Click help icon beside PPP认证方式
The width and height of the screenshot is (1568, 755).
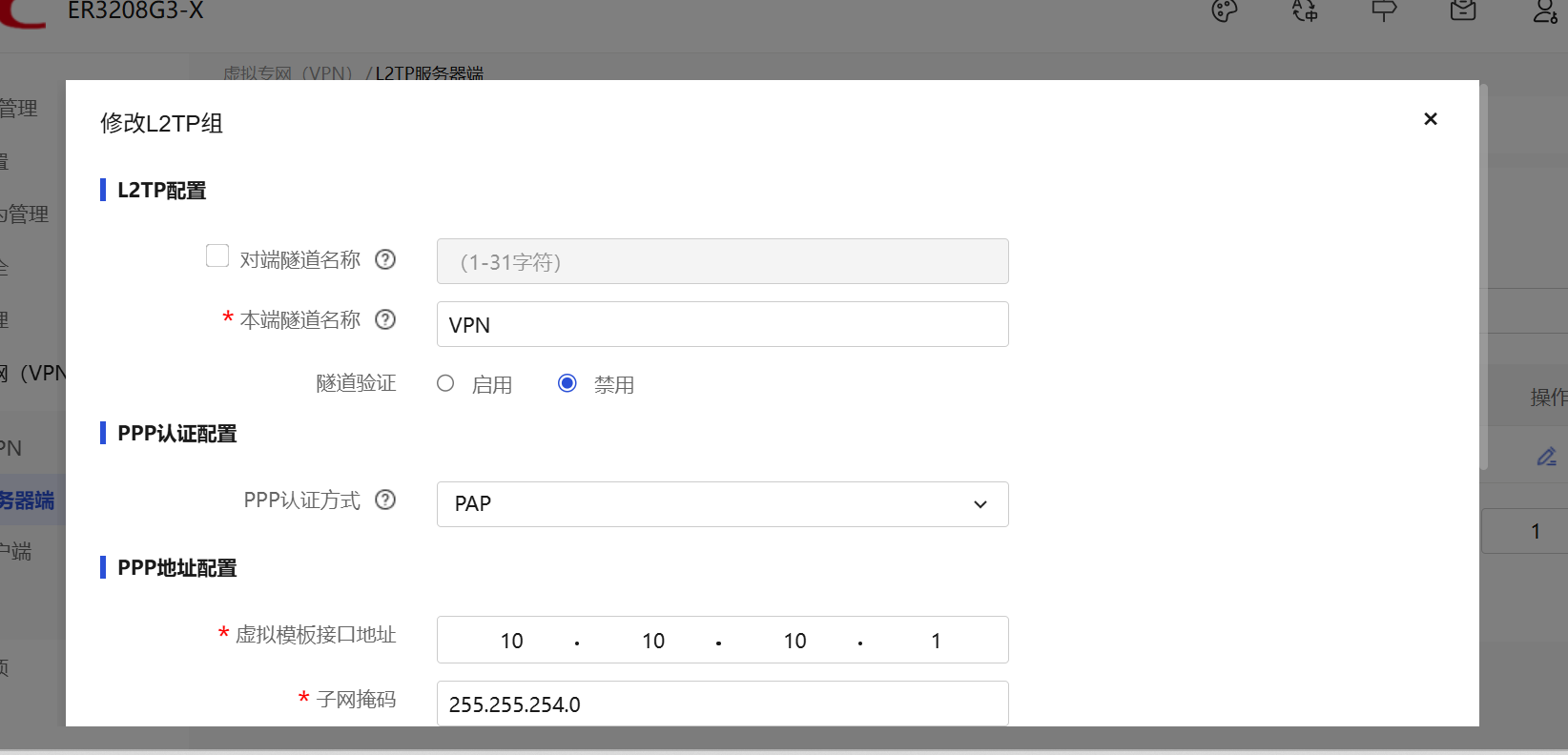tap(385, 500)
